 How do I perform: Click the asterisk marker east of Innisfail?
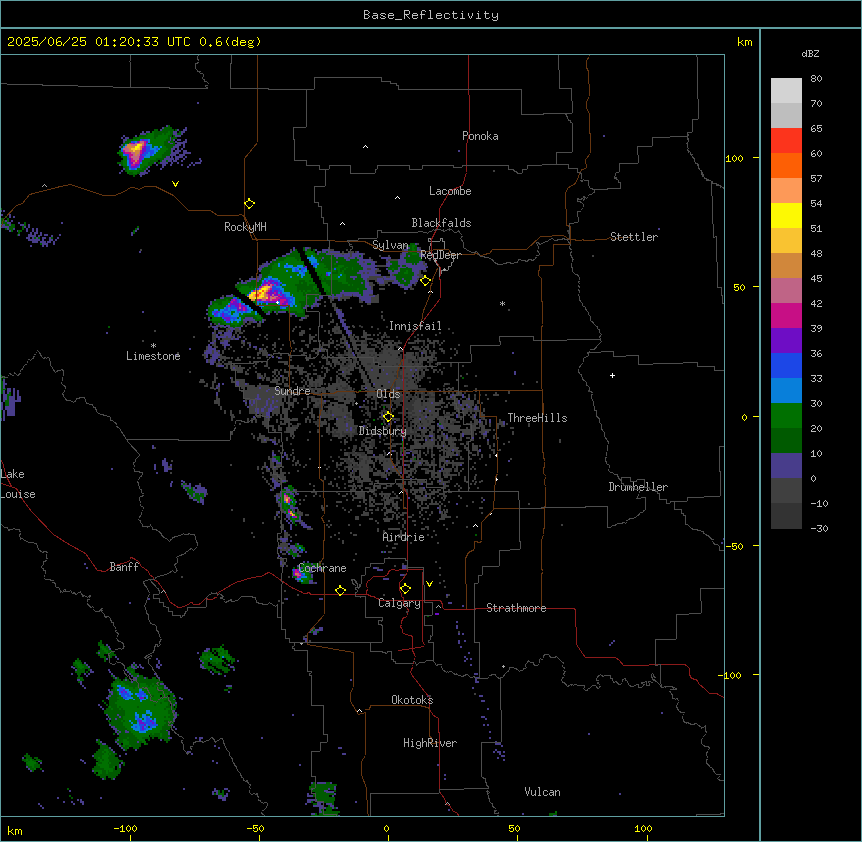click(x=502, y=303)
